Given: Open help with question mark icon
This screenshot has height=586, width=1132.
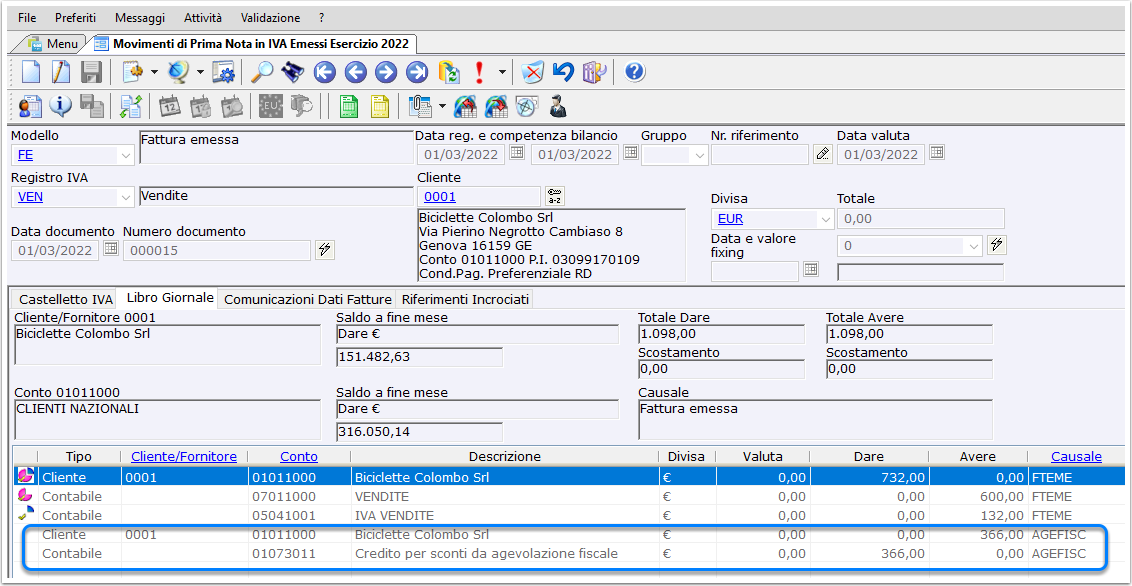Looking at the screenshot, I should click(x=635, y=72).
